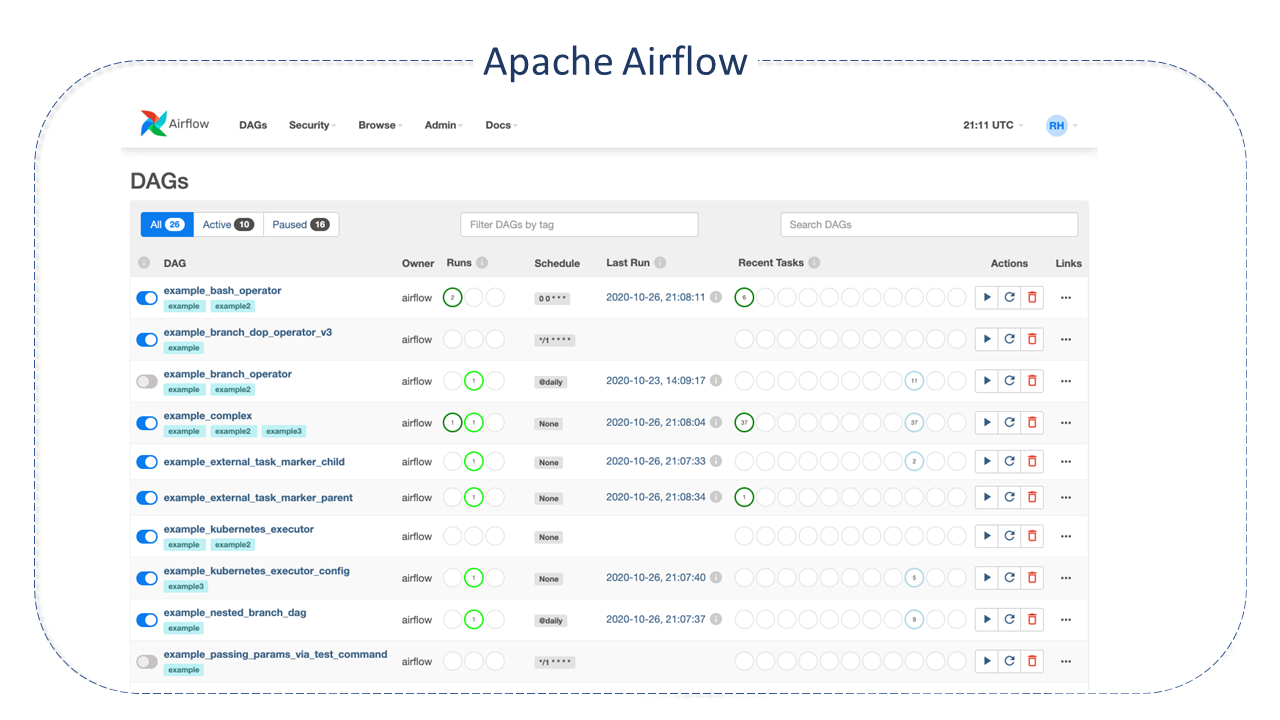
Task: Trigger the example_kubernetes_executor DAG
Action: (x=987, y=536)
